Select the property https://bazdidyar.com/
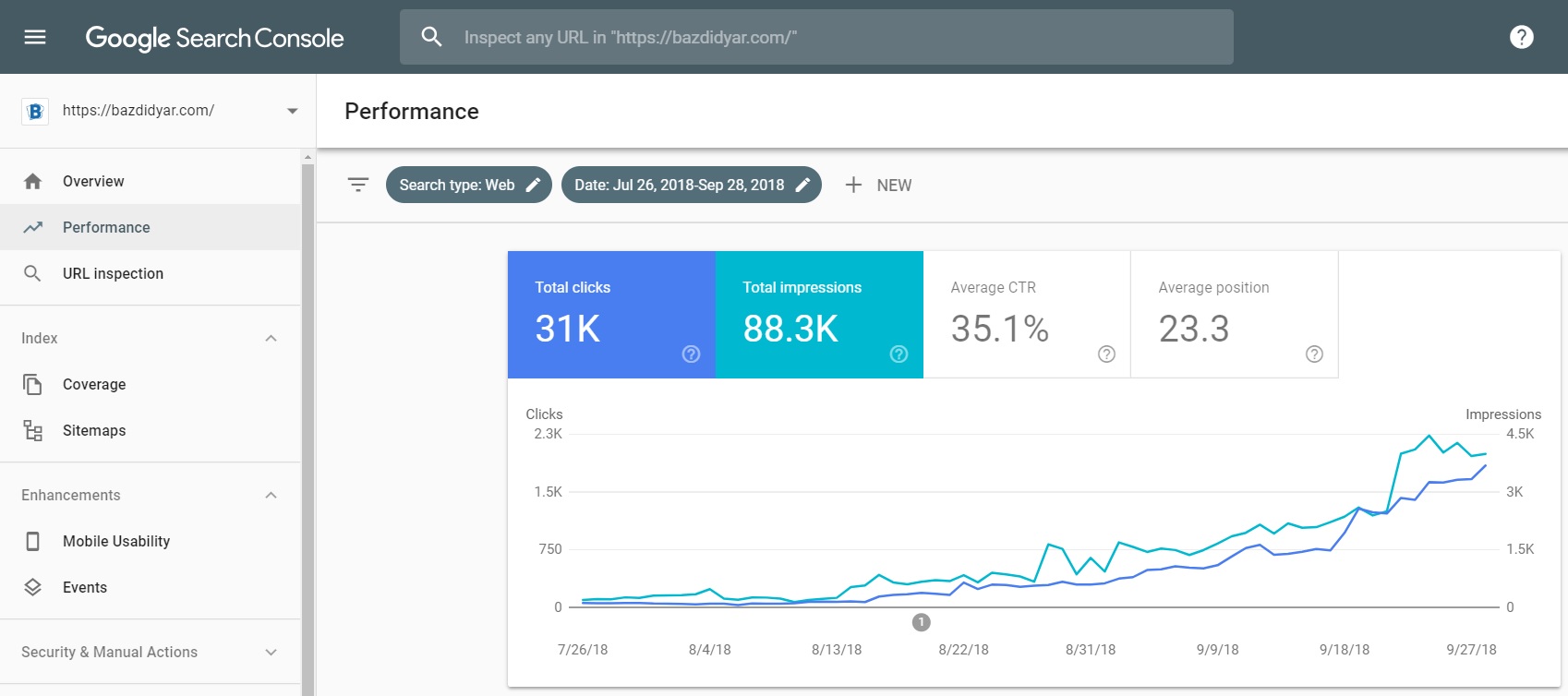The height and width of the screenshot is (696, 1568). click(x=139, y=111)
